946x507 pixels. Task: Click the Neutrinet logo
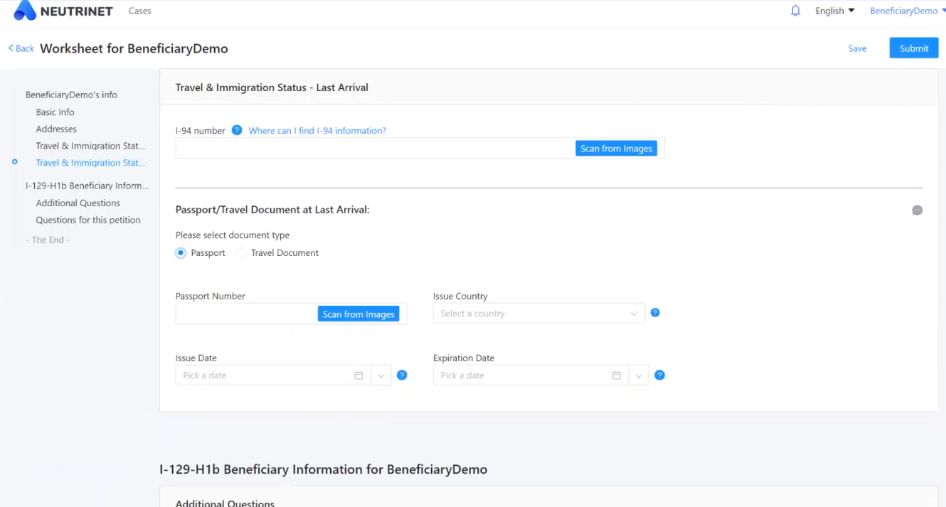tap(63, 10)
